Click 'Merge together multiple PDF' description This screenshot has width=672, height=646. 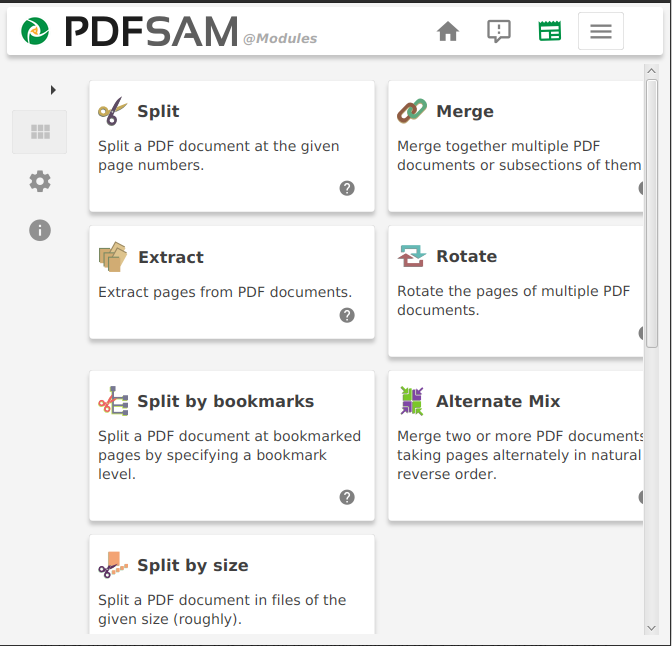click(498, 146)
